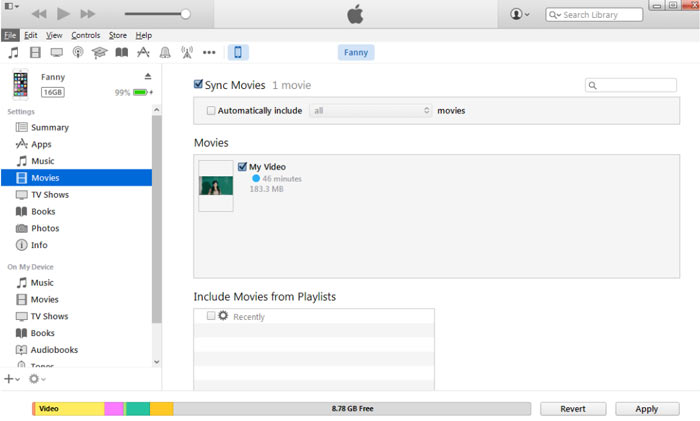Click the orange segment of storage bar
700x421 pixels.
pyautogui.click(x=162, y=409)
